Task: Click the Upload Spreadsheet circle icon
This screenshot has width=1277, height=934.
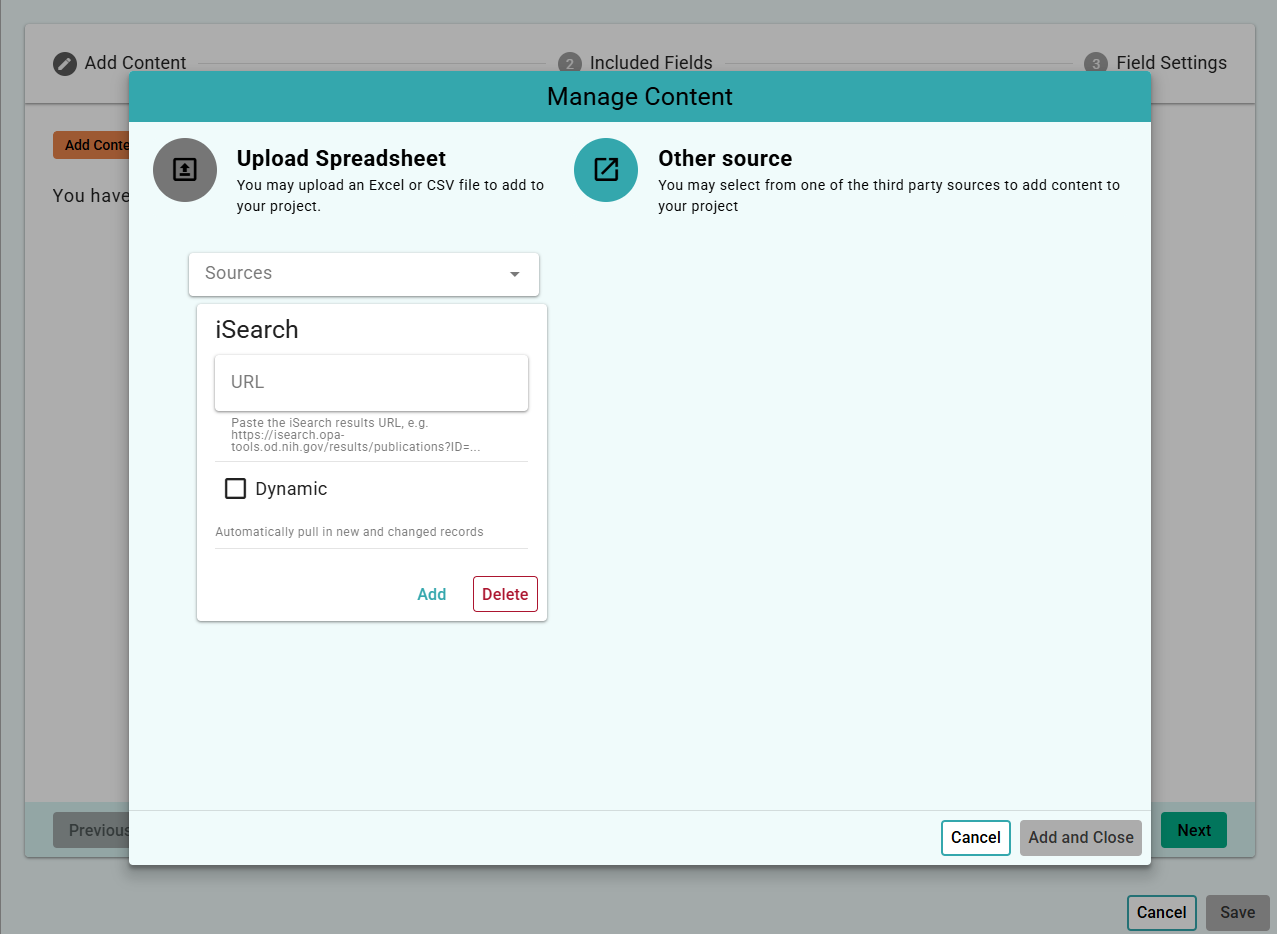Action: tap(185, 170)
